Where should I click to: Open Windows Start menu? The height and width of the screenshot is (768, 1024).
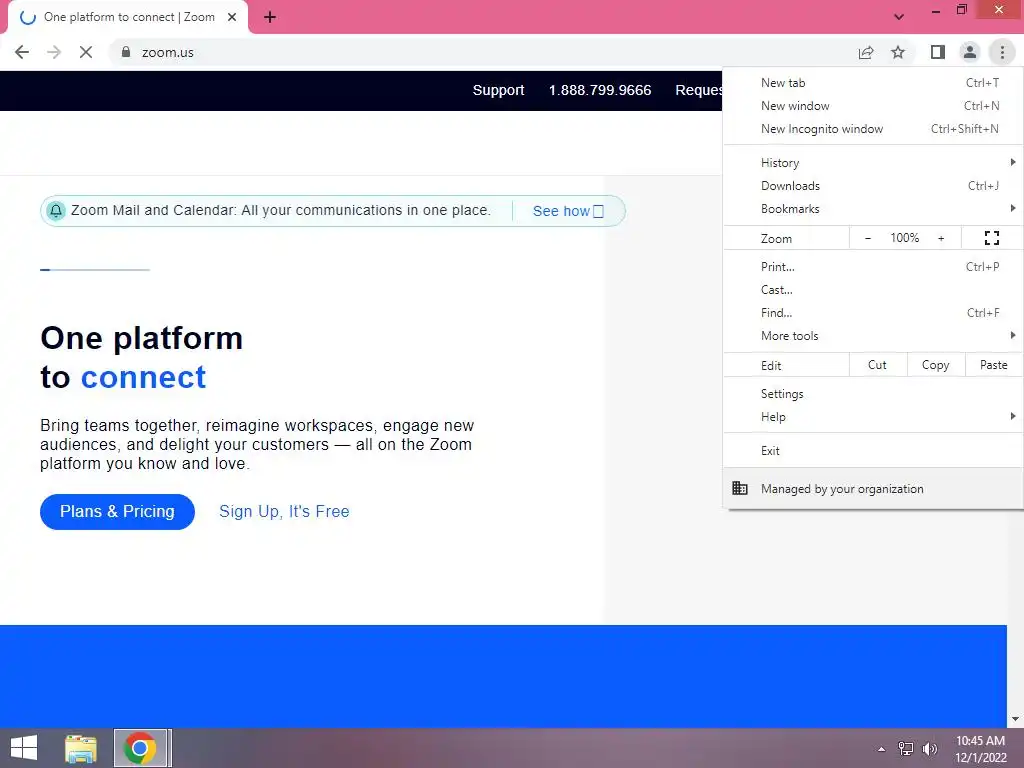24,748
